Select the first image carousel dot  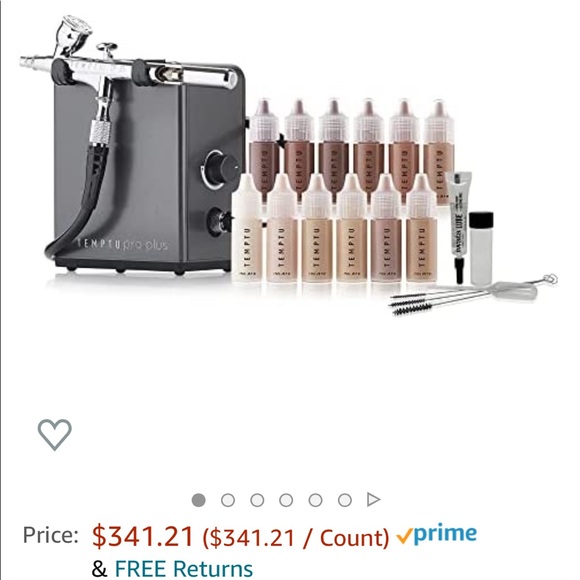[199, 500]
